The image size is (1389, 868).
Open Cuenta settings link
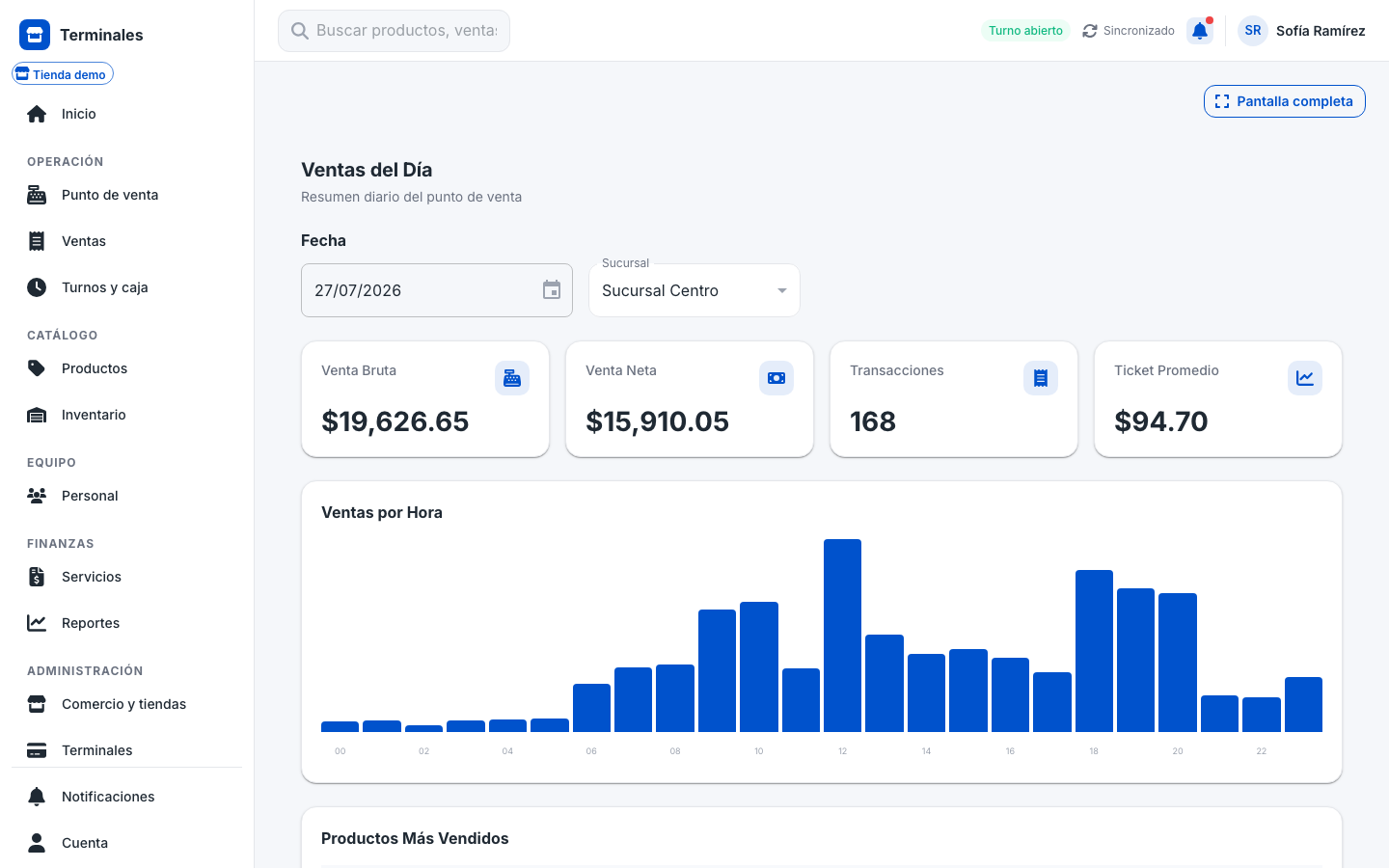[127, 843]
